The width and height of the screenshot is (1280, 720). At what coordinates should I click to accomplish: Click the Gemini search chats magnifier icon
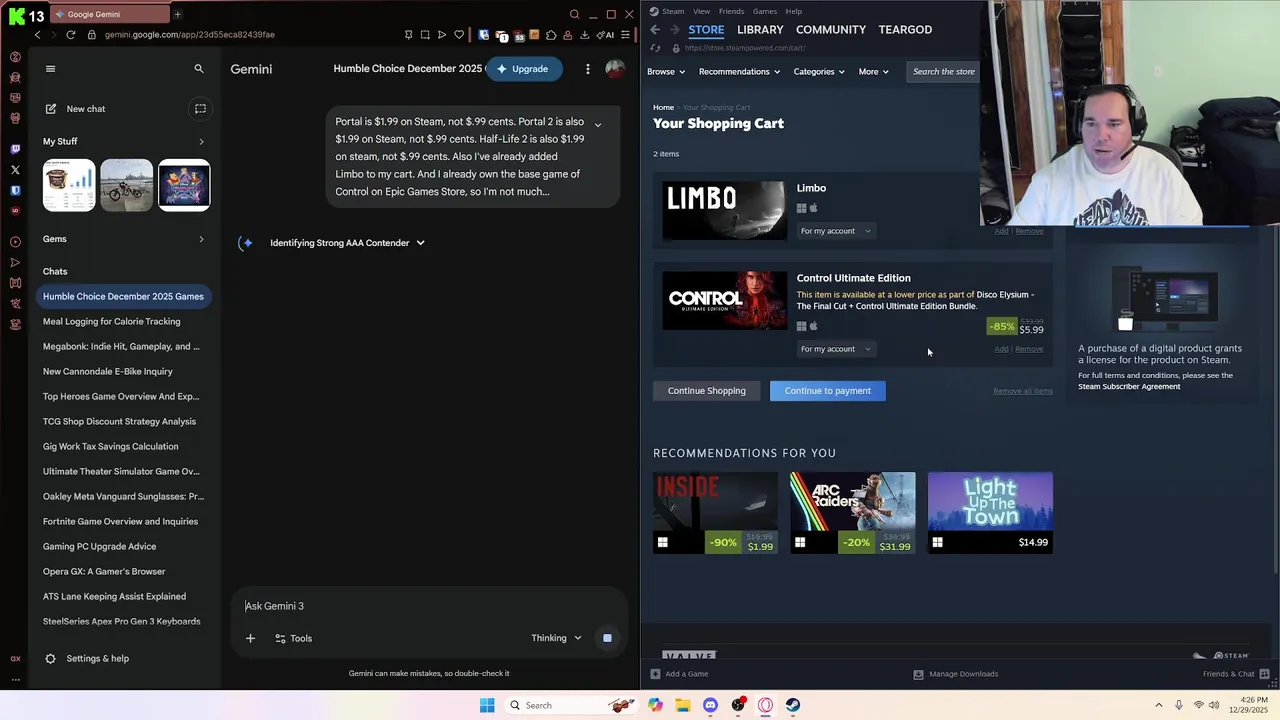pos(199,69)
